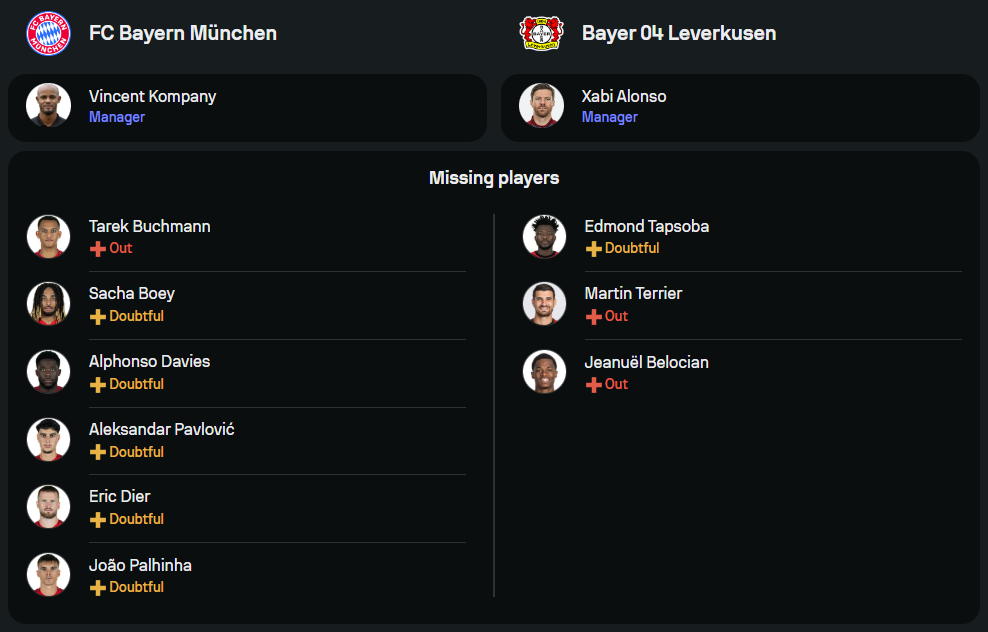
Task: Click the Doubtful icon under João Palhinha
Action: 98,587
